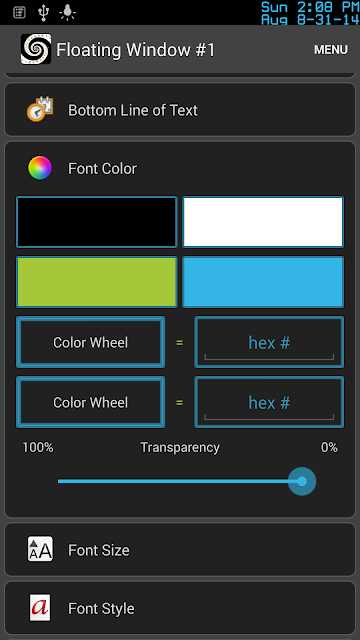Tap the list notification icon in status bar
360x640 pixels.
19,12
